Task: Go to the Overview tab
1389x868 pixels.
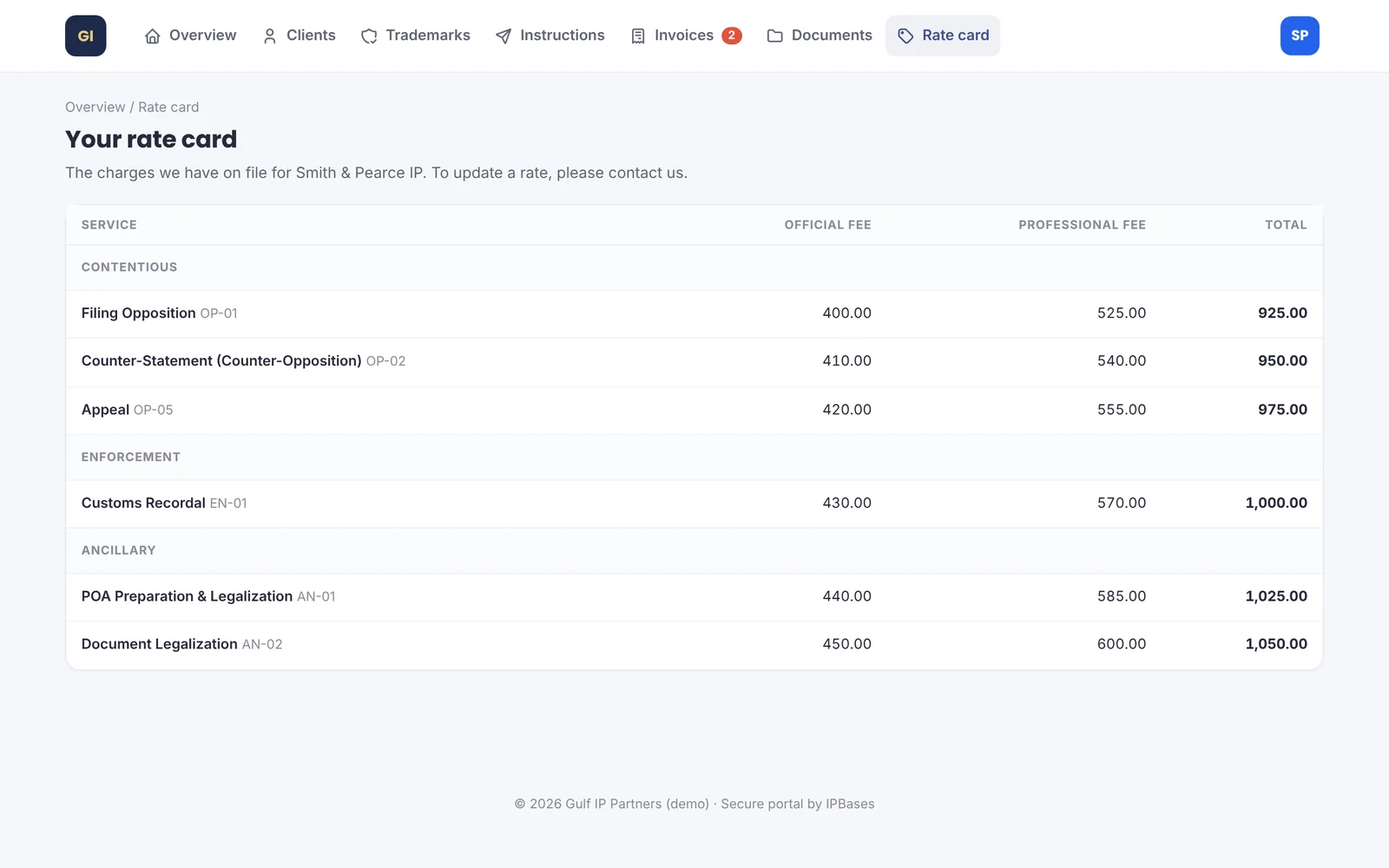Action: (x=202, y=36)
